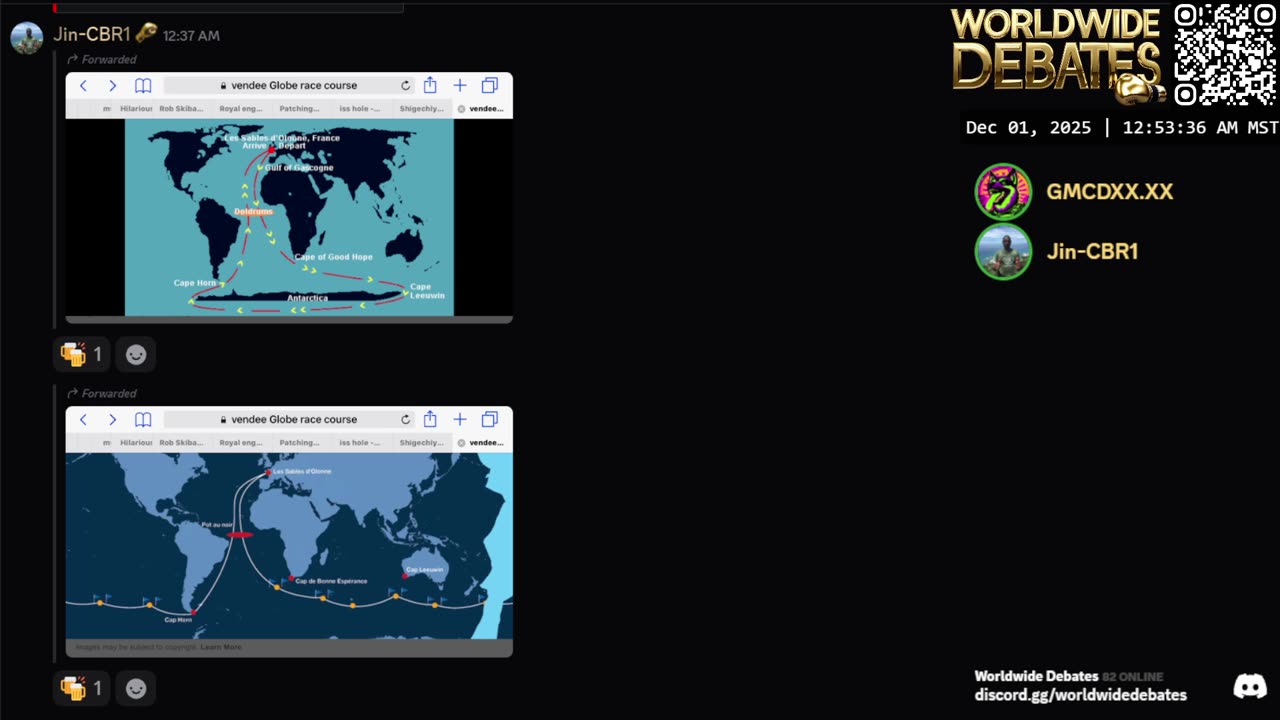Click the Jin-CBR1 name in the speaker list
The width and height of the screenshot is (1280, 720).
[1092, 252]
